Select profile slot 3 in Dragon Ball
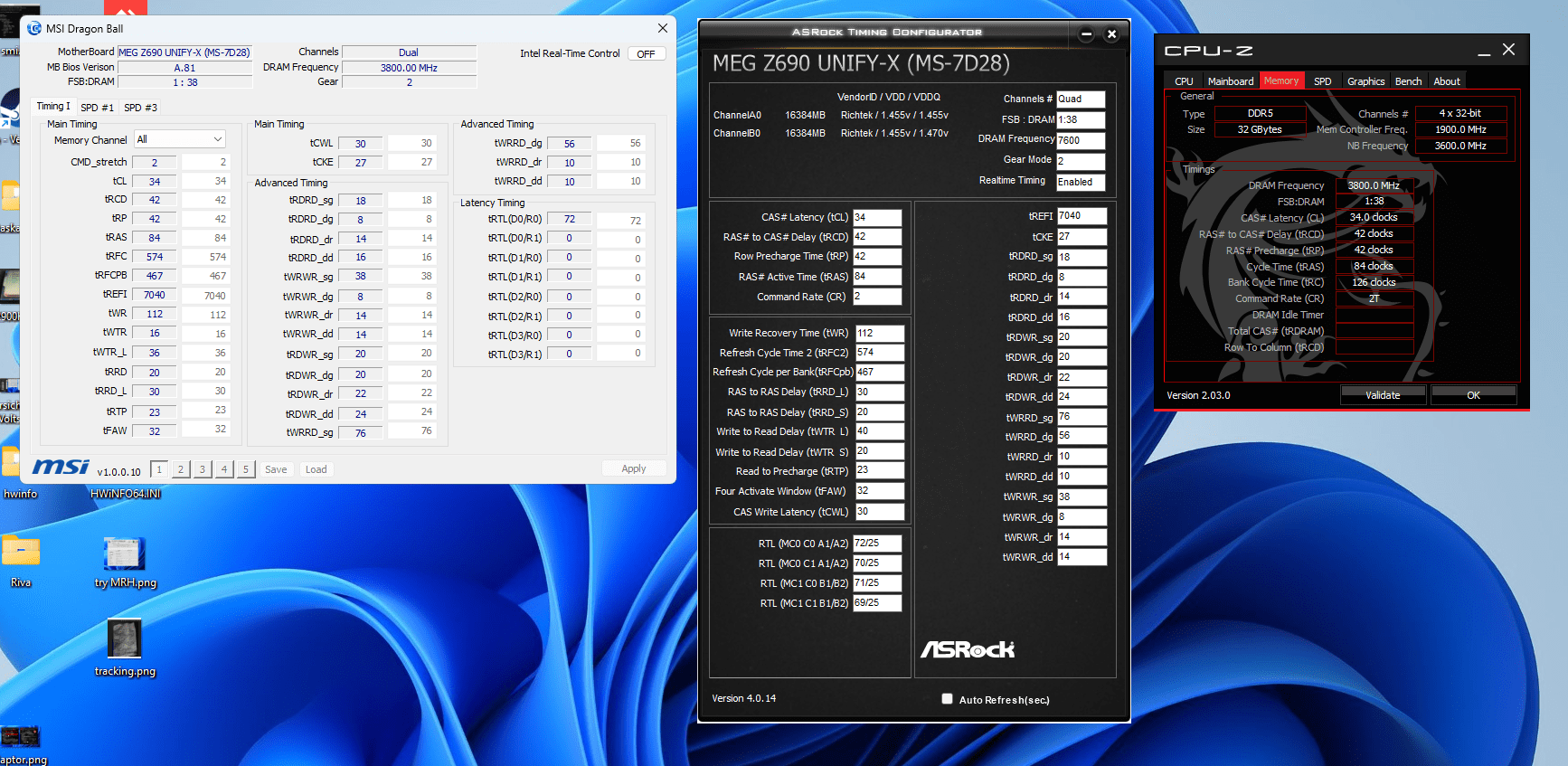The height and width of the screenshot is (766, 1568). point(203,469)
